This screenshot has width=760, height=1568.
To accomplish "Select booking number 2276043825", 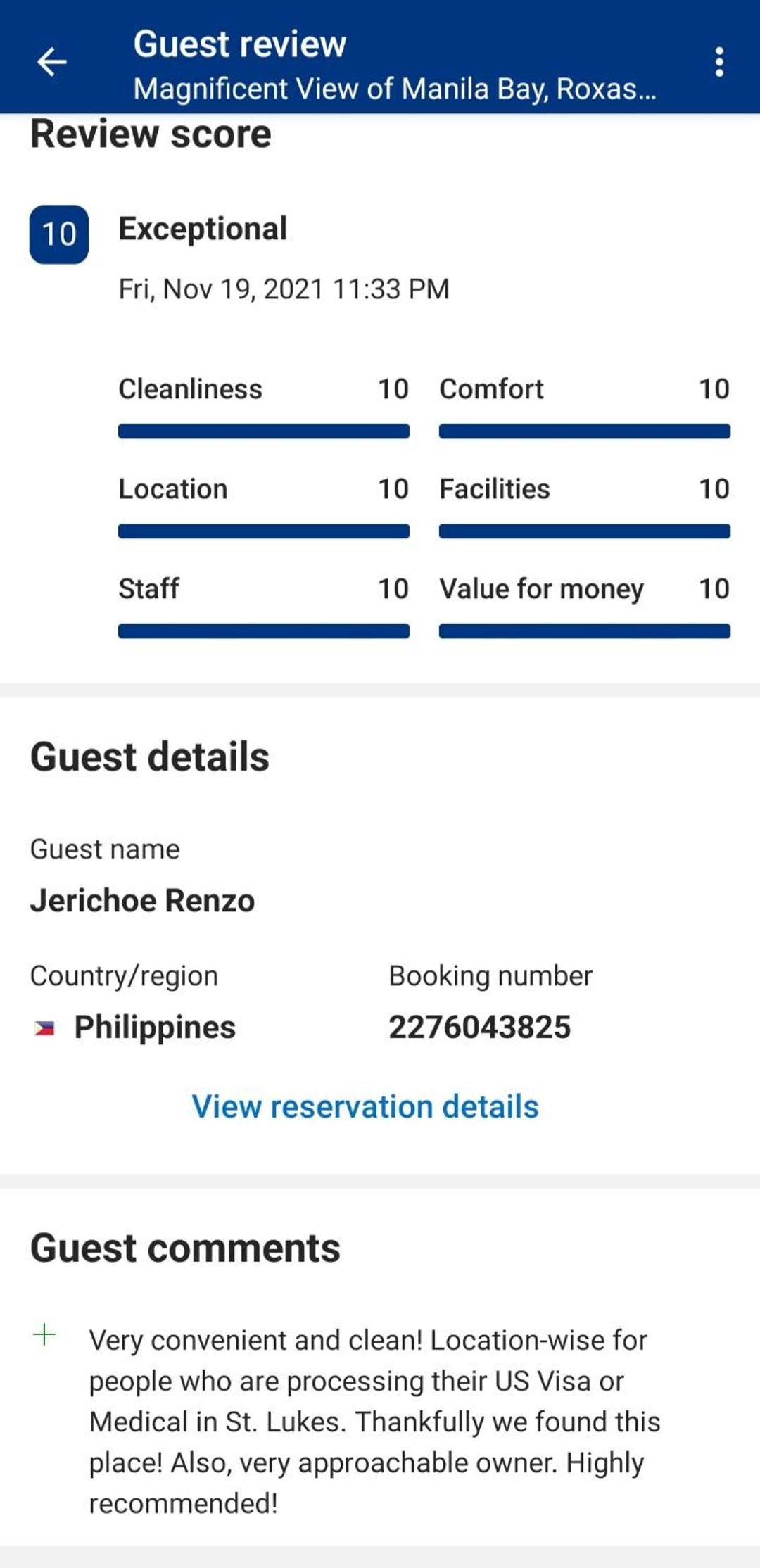I will click(x=479, y=1027).
